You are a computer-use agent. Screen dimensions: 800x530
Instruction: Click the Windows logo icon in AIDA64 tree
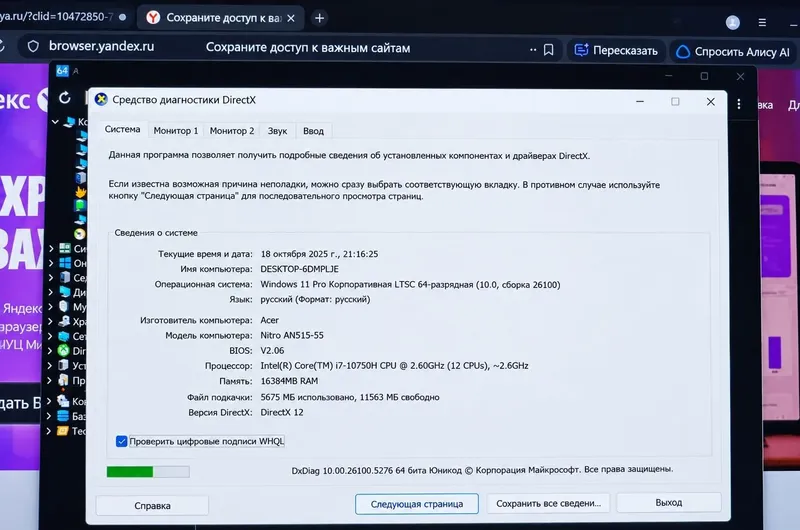[x=65, y=263]
